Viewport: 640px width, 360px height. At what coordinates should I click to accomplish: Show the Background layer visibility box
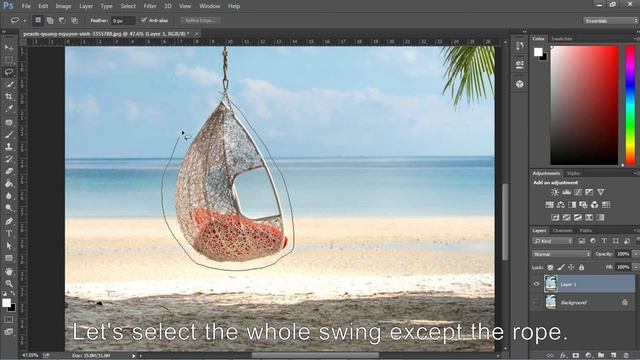[536, 302]
